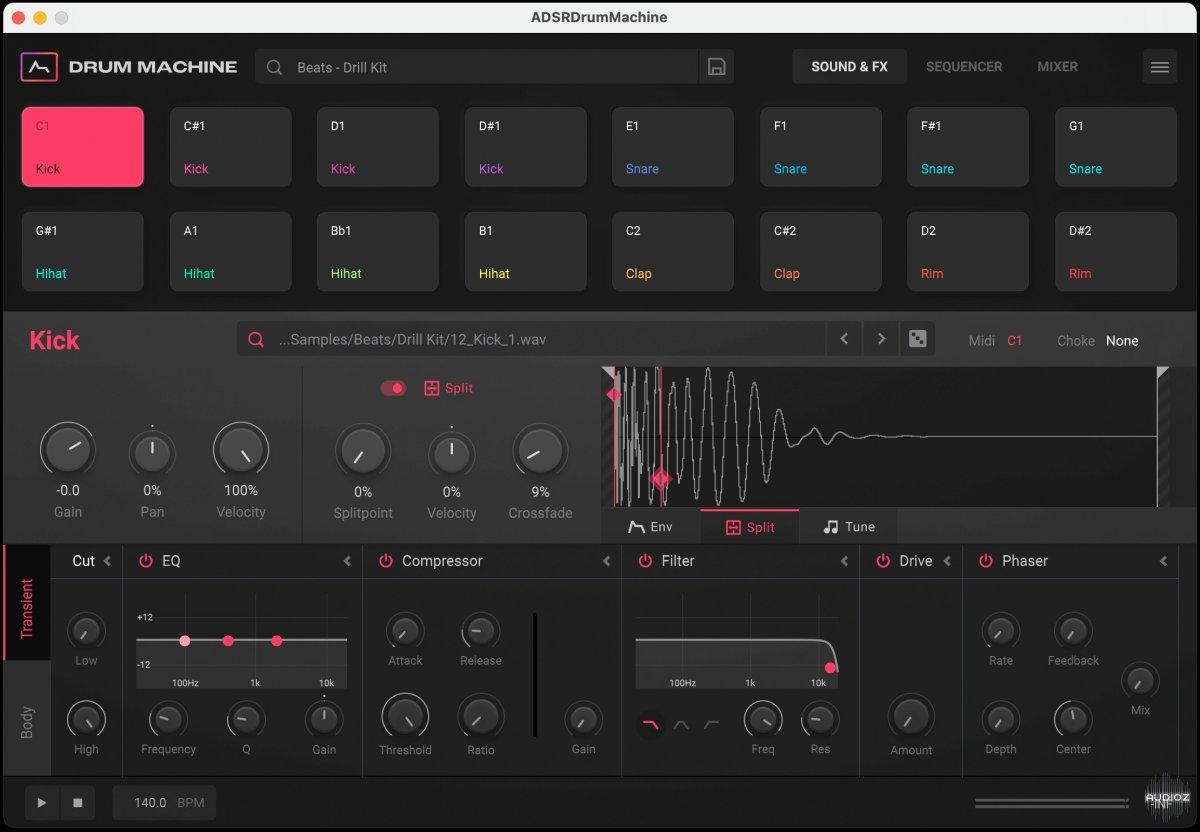Change the Midi C1 note value
Viewport: 1200px width, 832px height.
pyautogui.click(x=1014, y=341)
